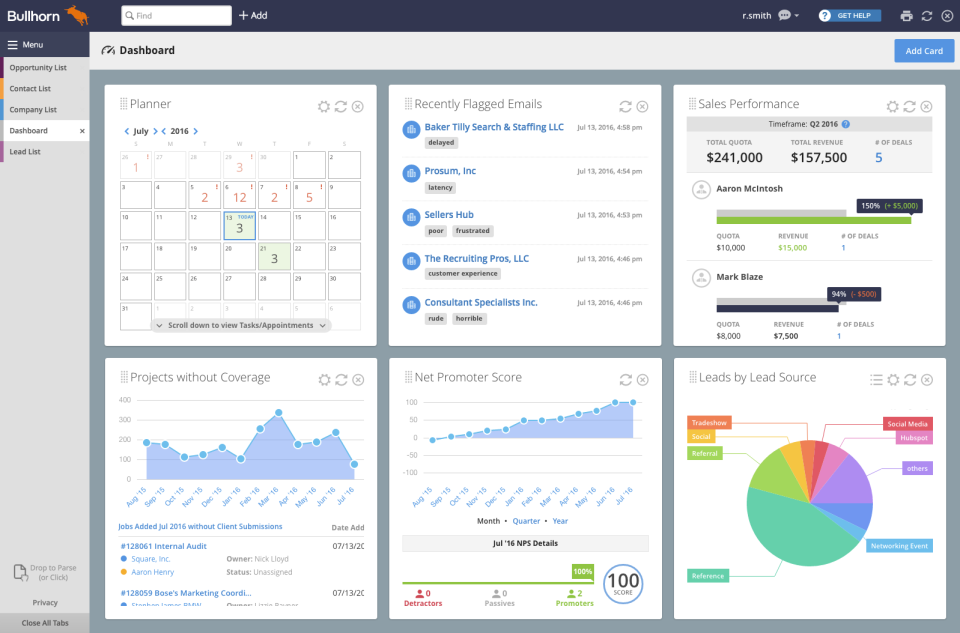This screenshot has height=633, width=960.
Task: Click the printer icon in top bar
Action: tap(907, 16)
